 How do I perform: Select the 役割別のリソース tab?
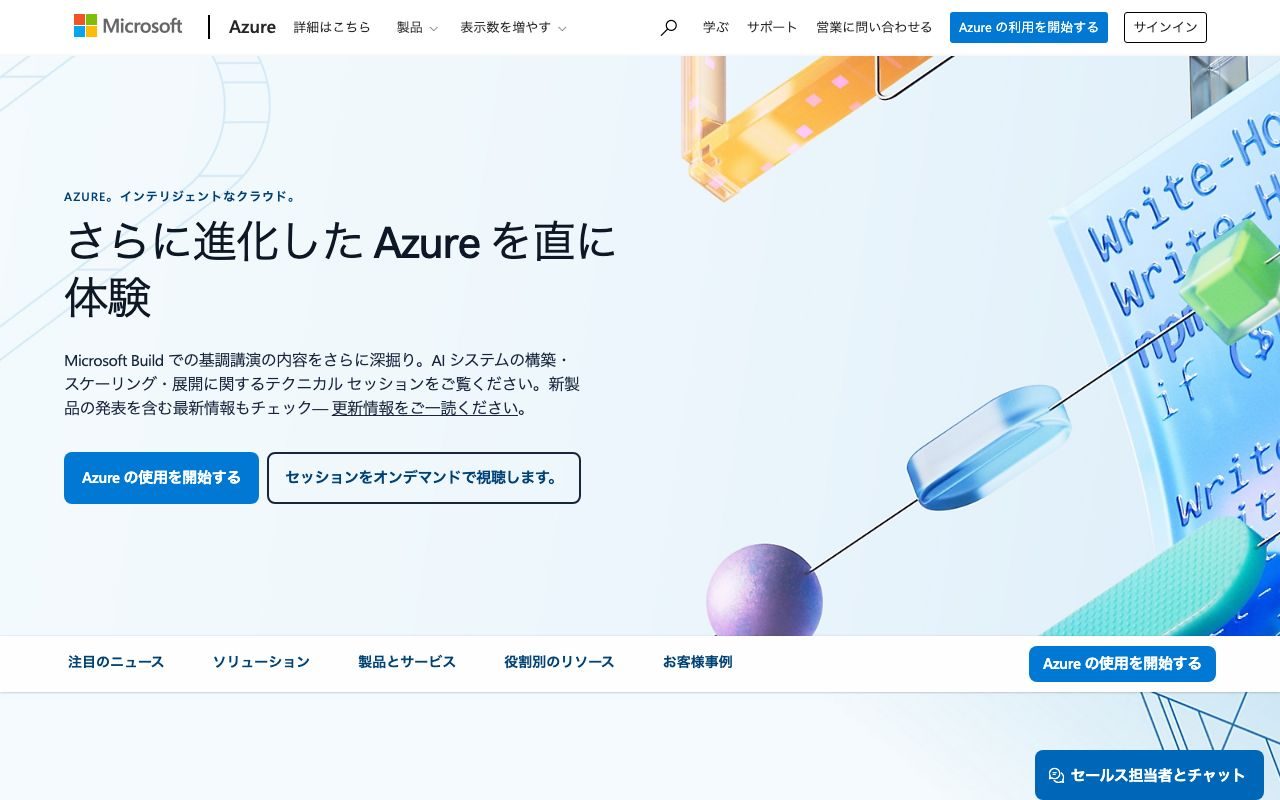click(x=559, y=662)
